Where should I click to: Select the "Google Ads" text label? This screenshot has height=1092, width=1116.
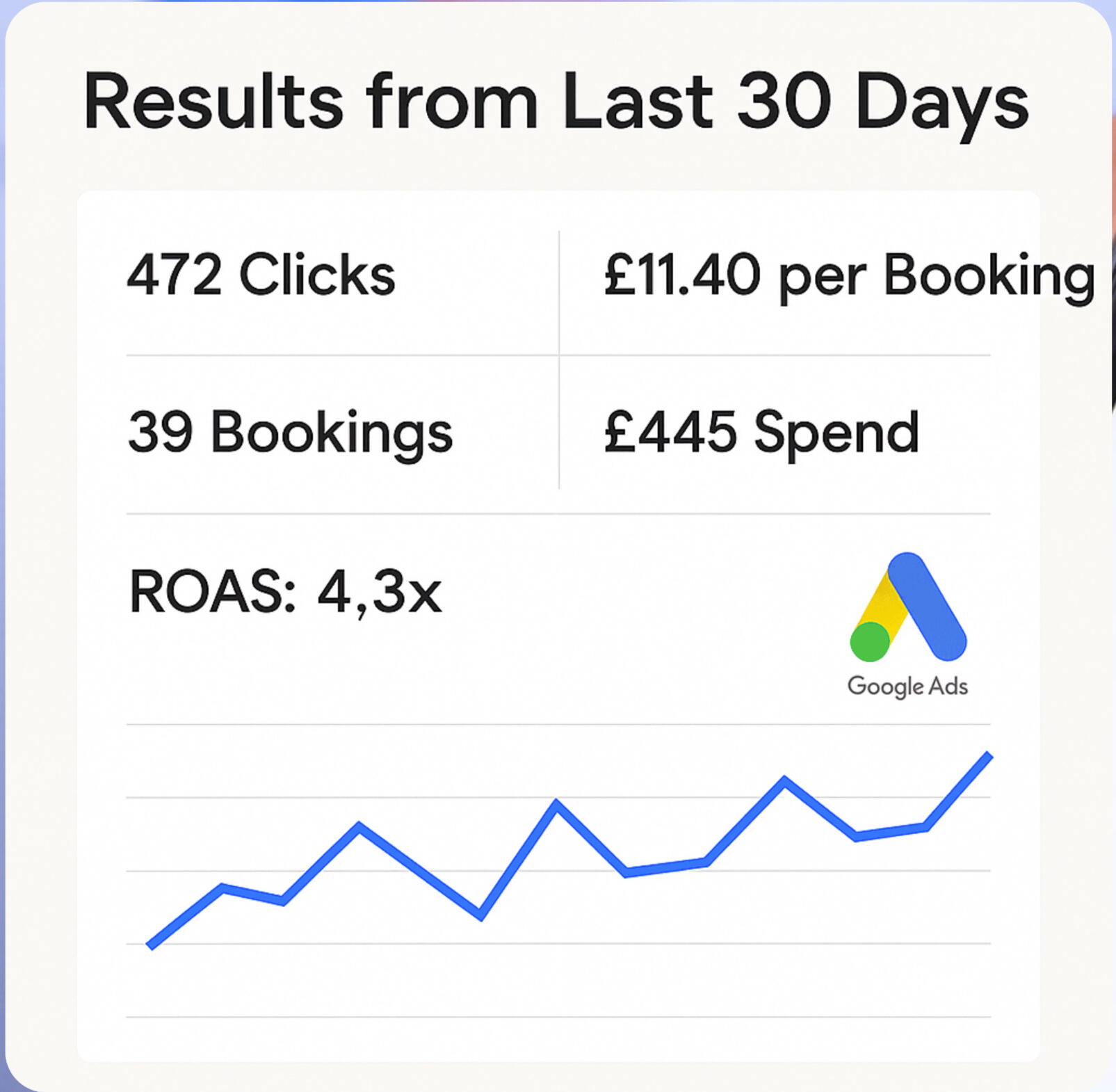907,686
